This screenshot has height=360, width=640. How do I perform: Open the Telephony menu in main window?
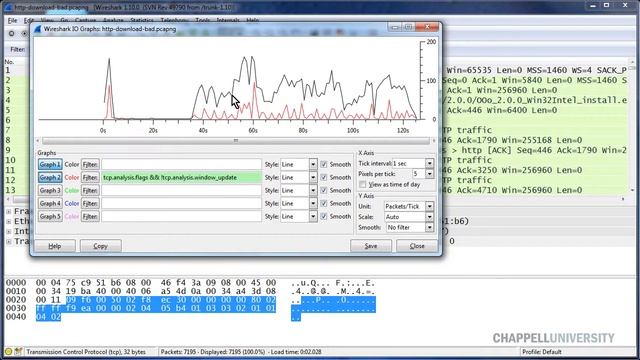pyautogui.click(x=174, y=20)
